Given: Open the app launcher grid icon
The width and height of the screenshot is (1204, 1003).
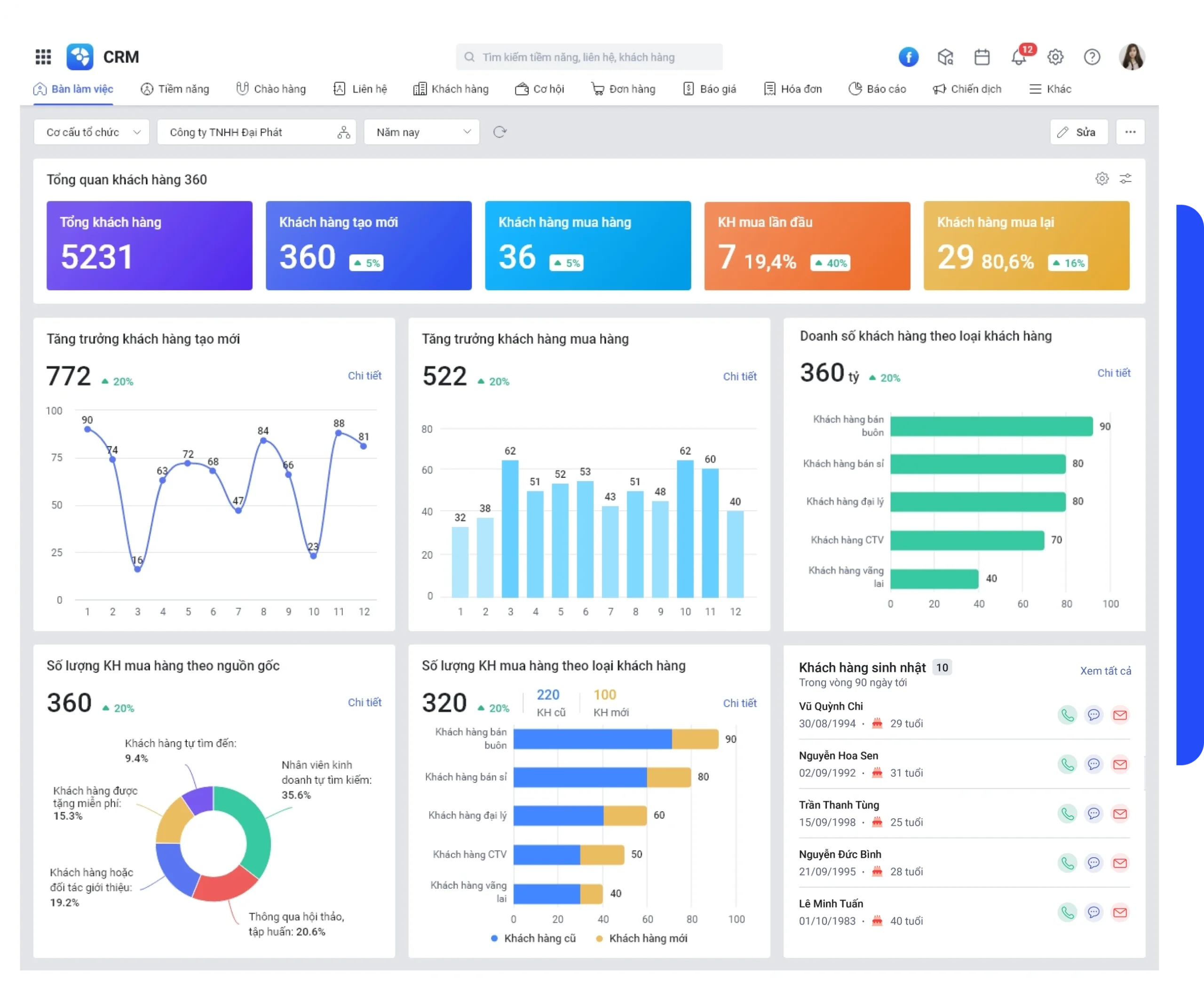Looking at the screenshot, I should coord(43,57).
